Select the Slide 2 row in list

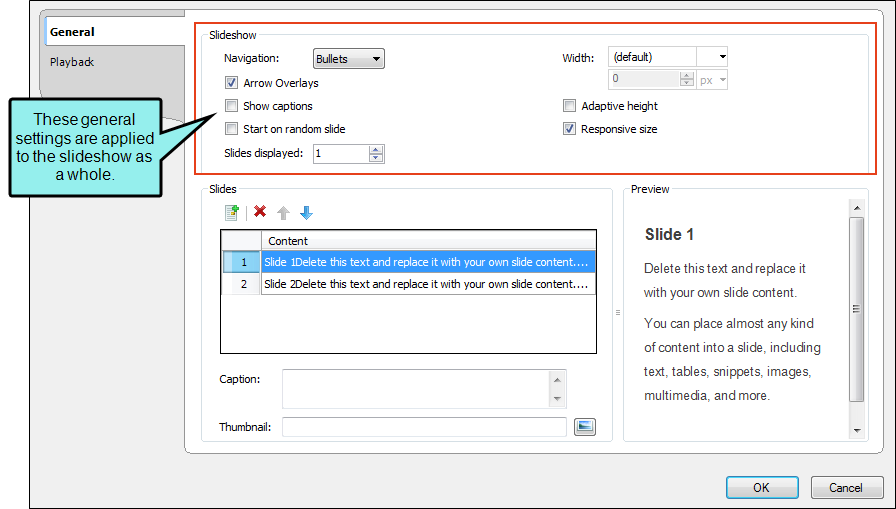[409, 284]
